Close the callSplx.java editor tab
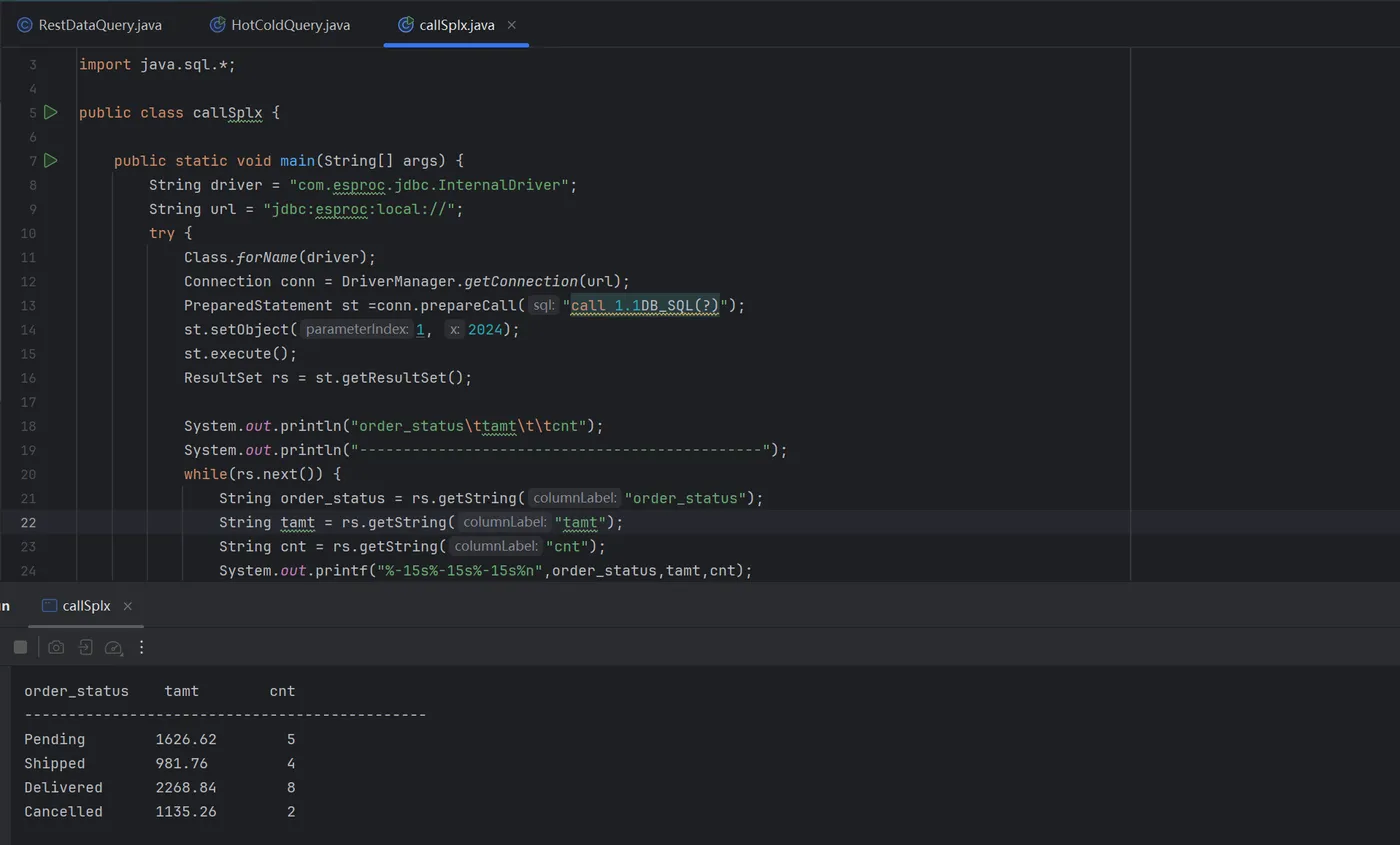This screenshot has width=1400, height=845. pyautogui.click(x=512, y=25)
